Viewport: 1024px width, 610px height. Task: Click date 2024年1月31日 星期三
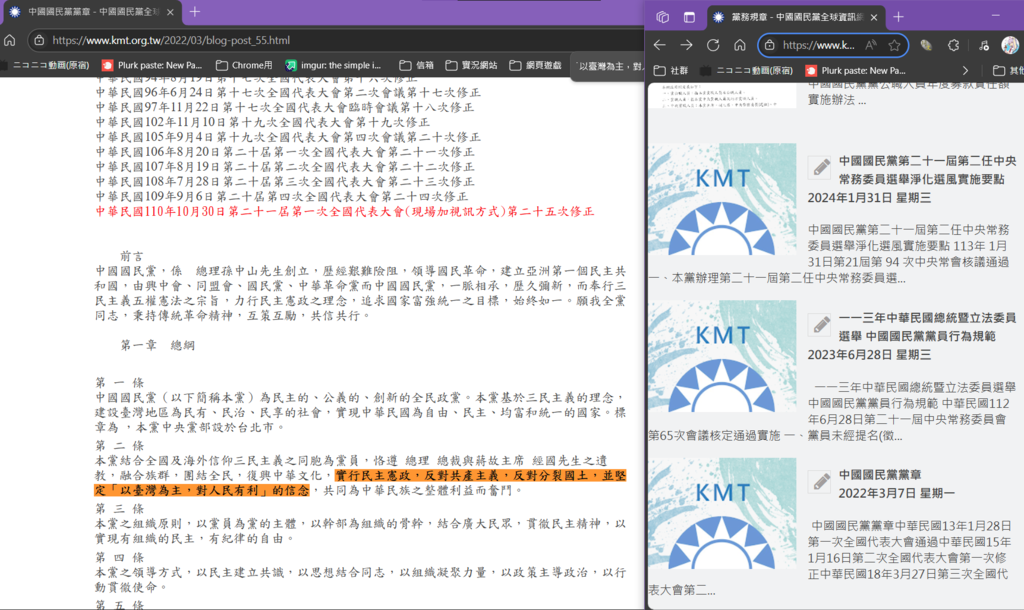pyautogui.click(x=869, y=197)
